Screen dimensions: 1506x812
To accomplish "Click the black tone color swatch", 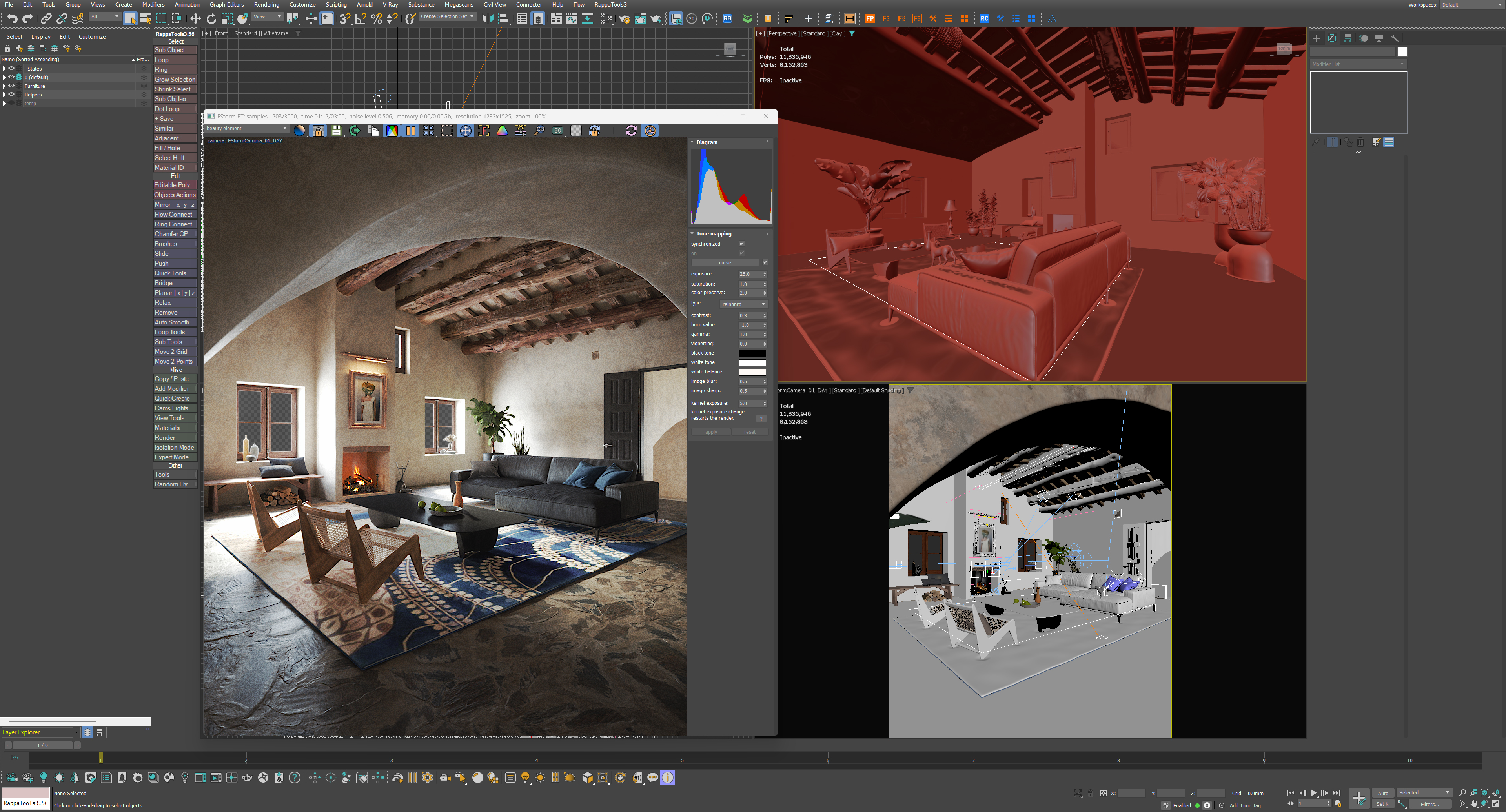I will 752,353.
